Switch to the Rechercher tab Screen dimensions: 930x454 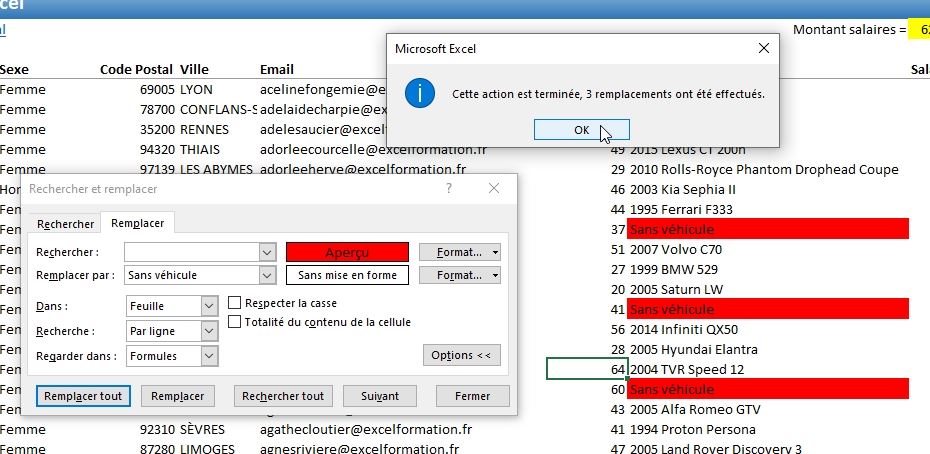(65, 224)
